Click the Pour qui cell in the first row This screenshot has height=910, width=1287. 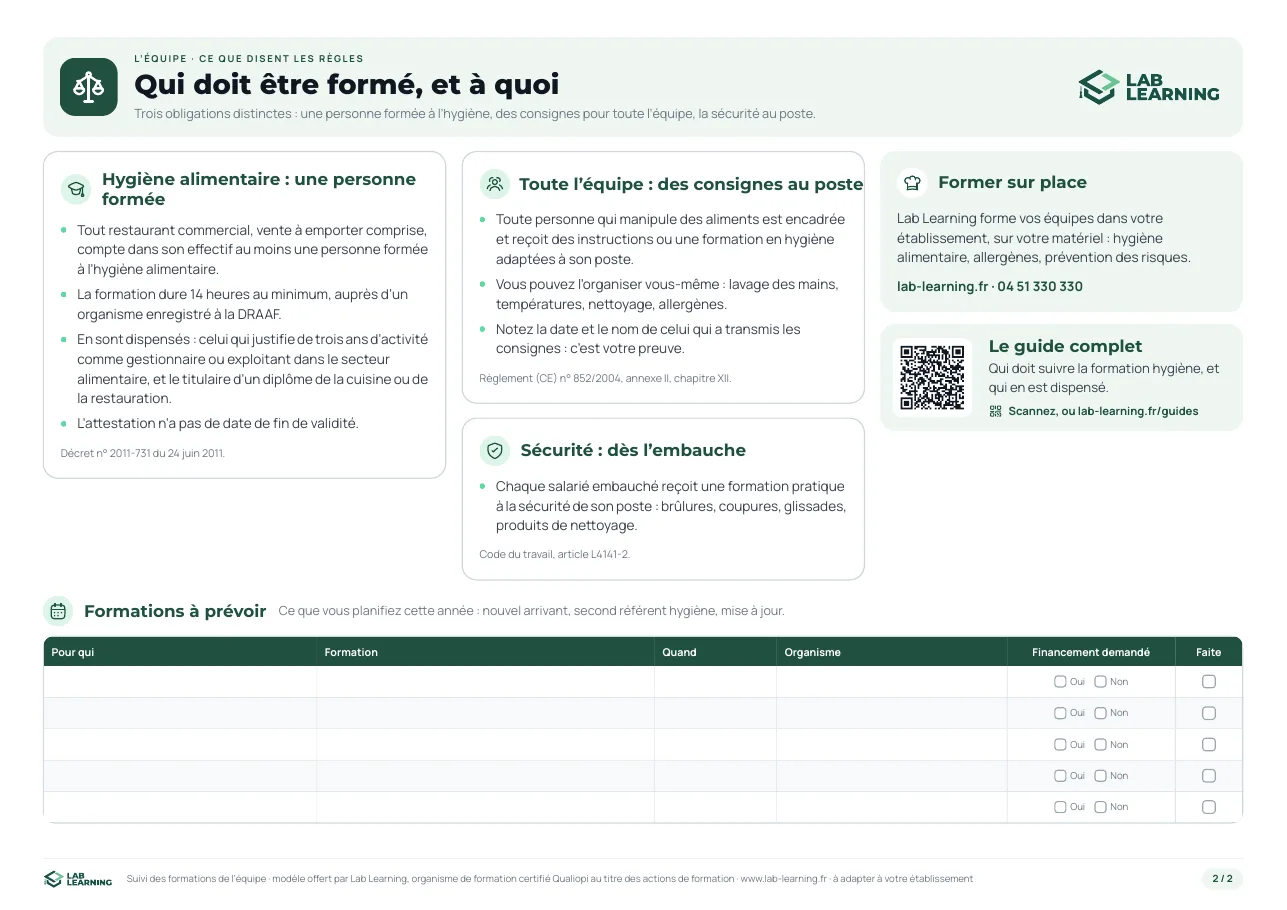[180, 682]
